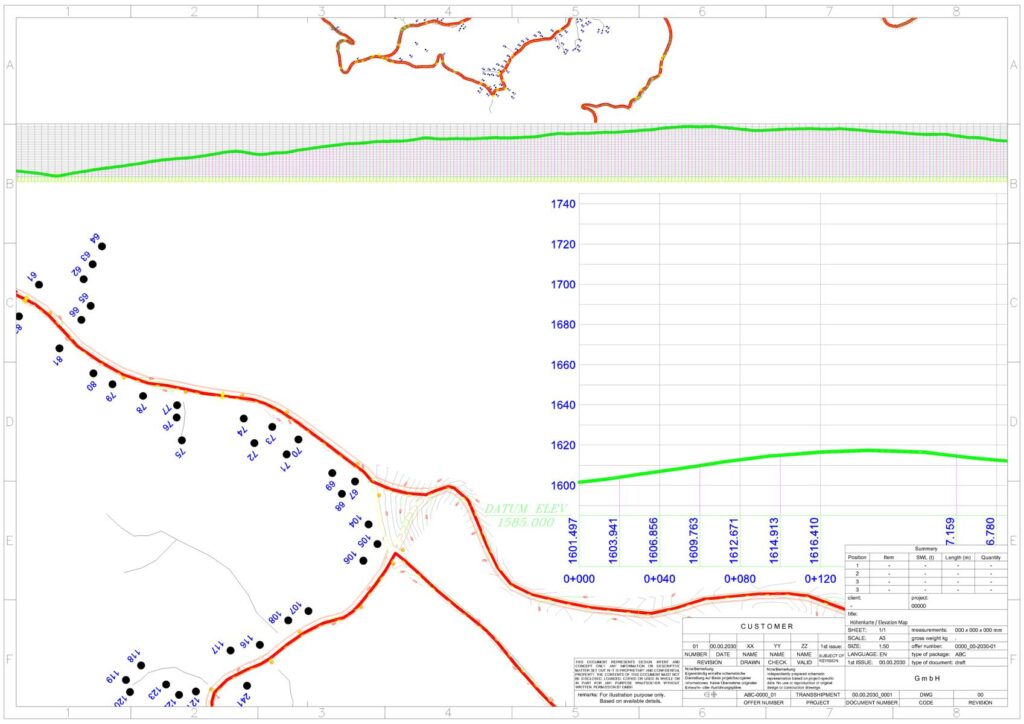Click the 1720 elevation axis label
This screenshot has height=724, width=1024.
coord(563,244)
